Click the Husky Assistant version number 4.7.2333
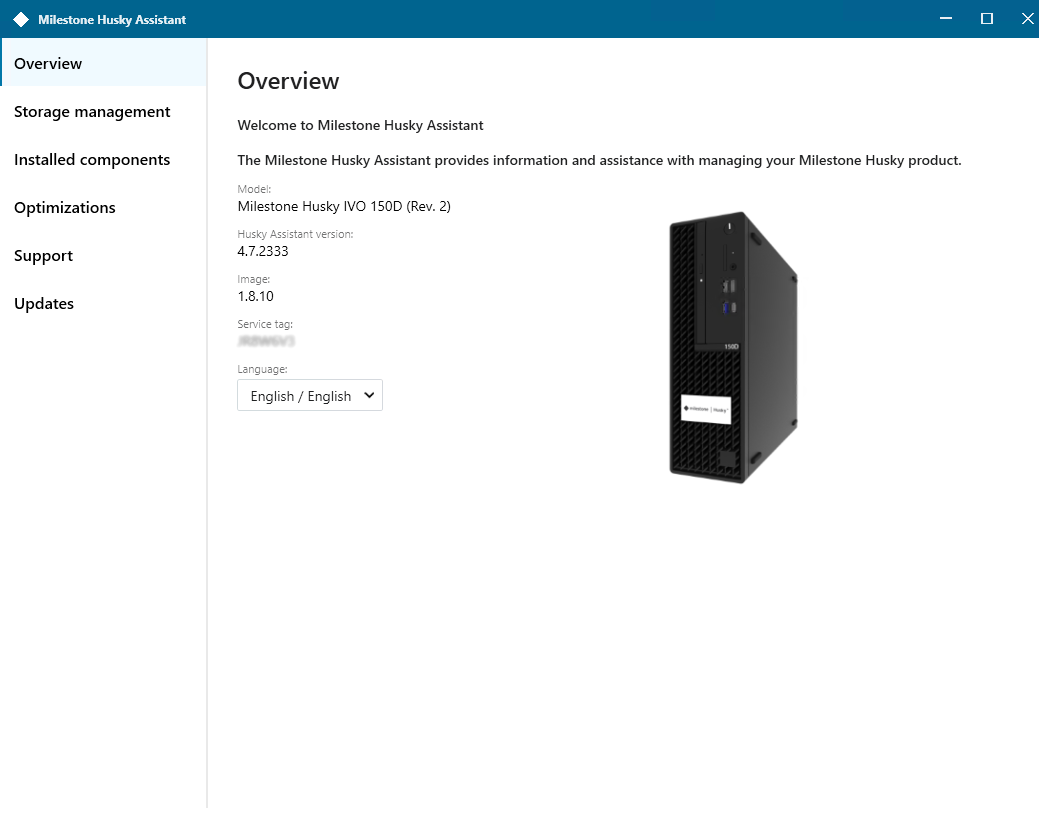Viewport: 1039px width, 819px height. click(263, 251)
